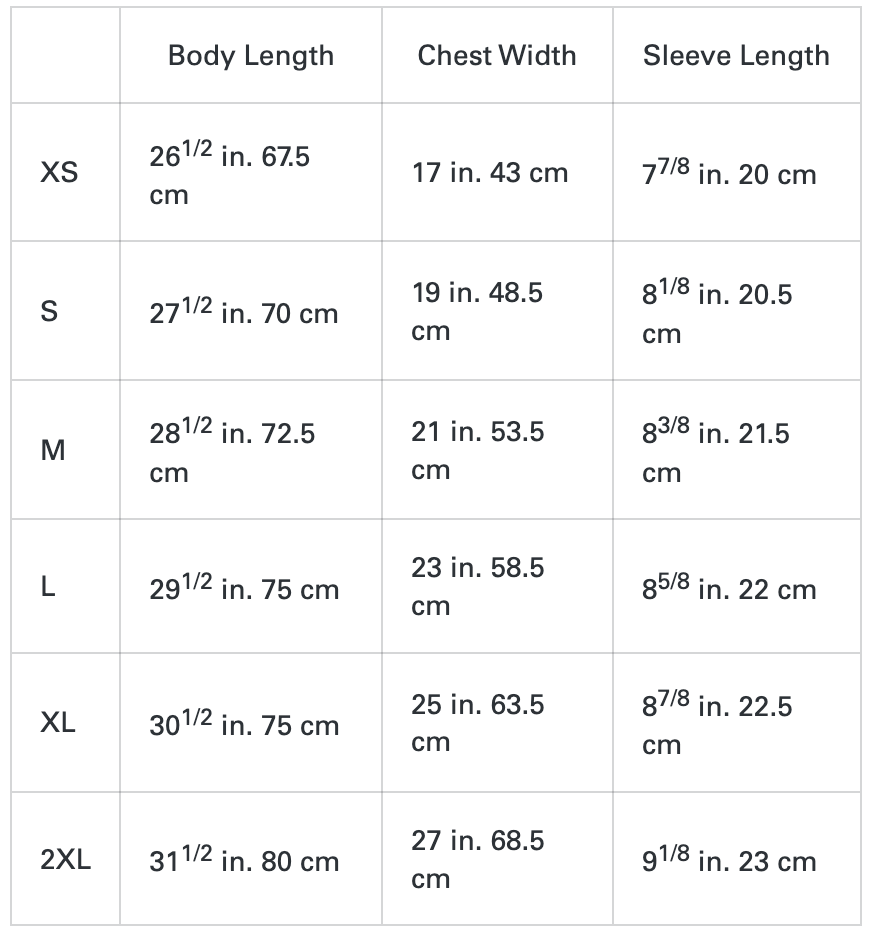The image size is (874, 934).
Task: Click the Sleeve Length column header
Action: click(736, 55)
